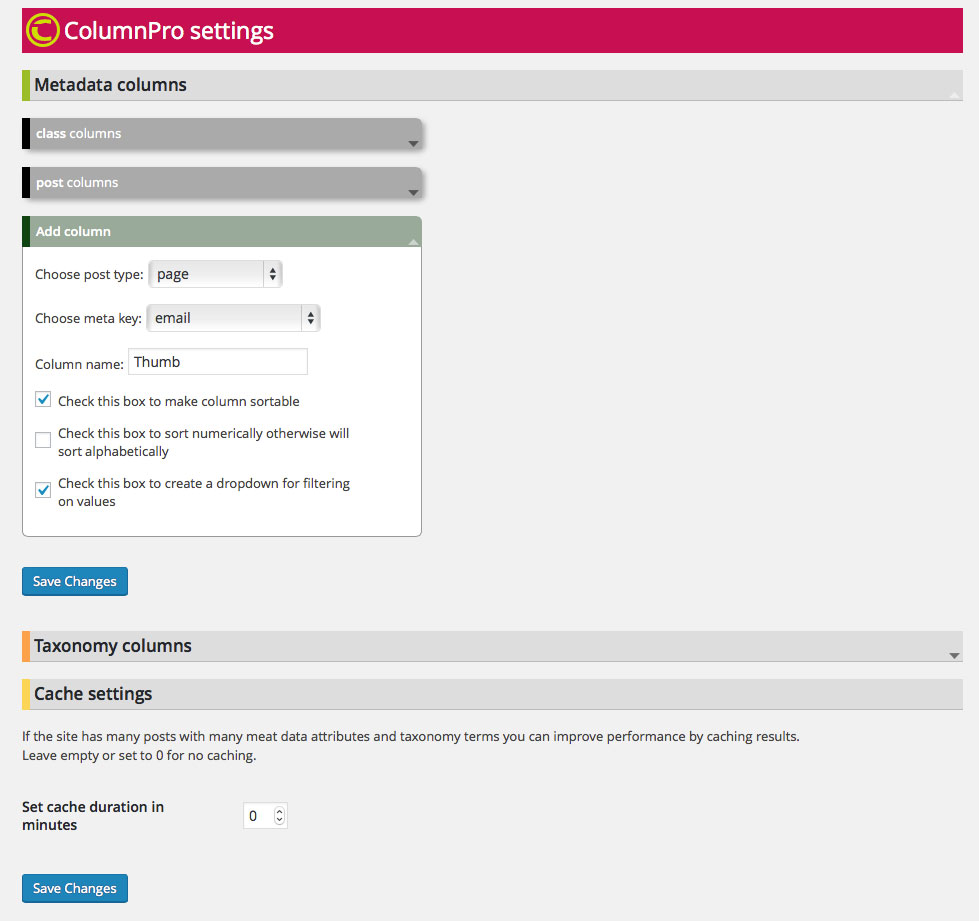Click the Cache settings section header
The image size is (979, 921).
click(x=492, y=694)
